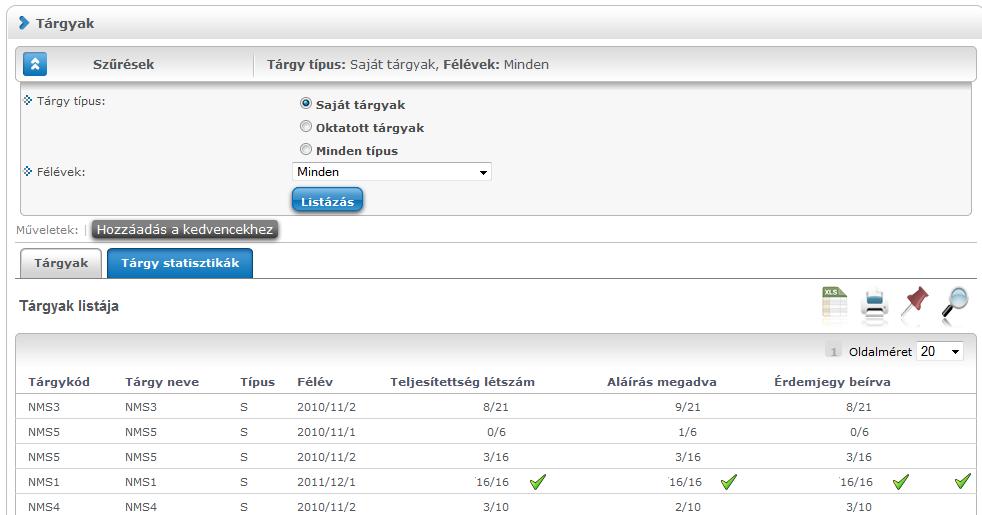Image resolution: width=982 pixels, height=515 pixels.
Task: Click the Tárgyak listája heading
Action: (69, 306)
